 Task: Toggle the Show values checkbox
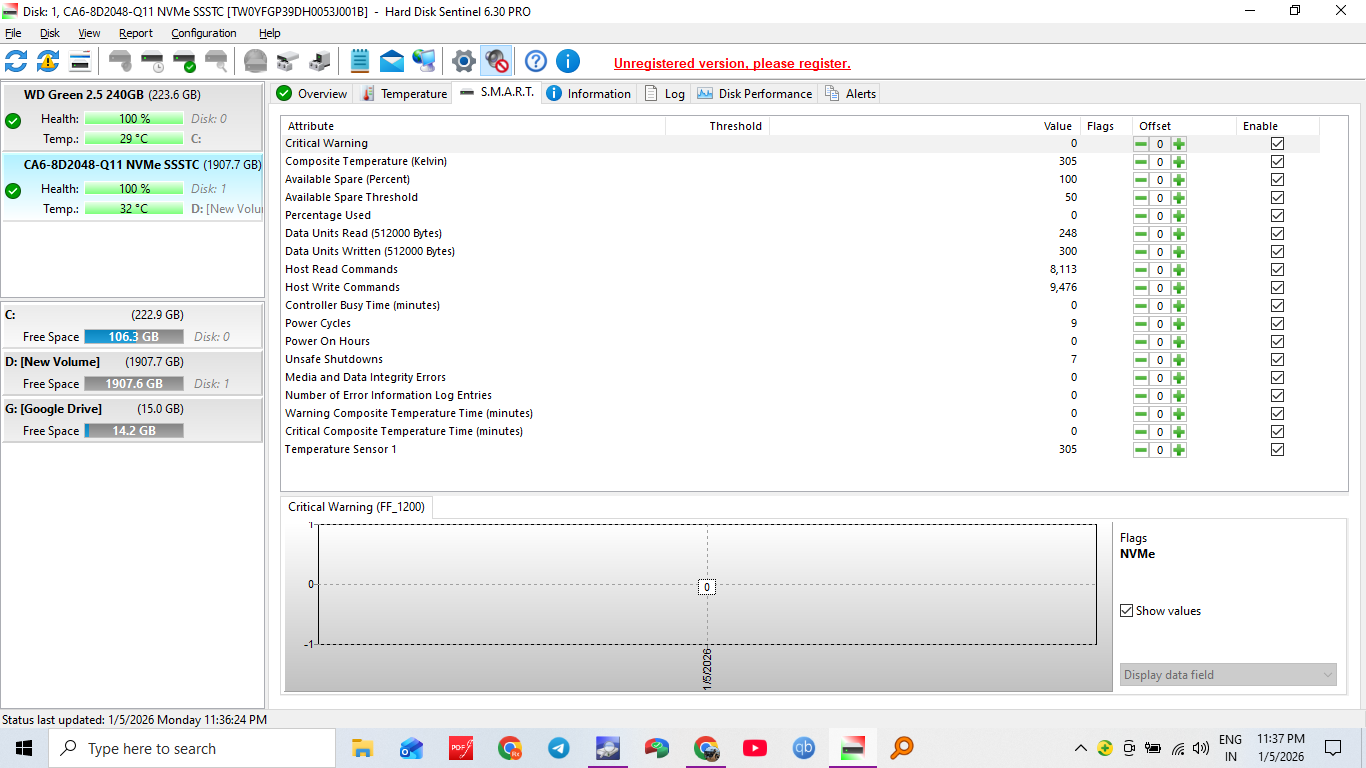(x=1127, y=611)
